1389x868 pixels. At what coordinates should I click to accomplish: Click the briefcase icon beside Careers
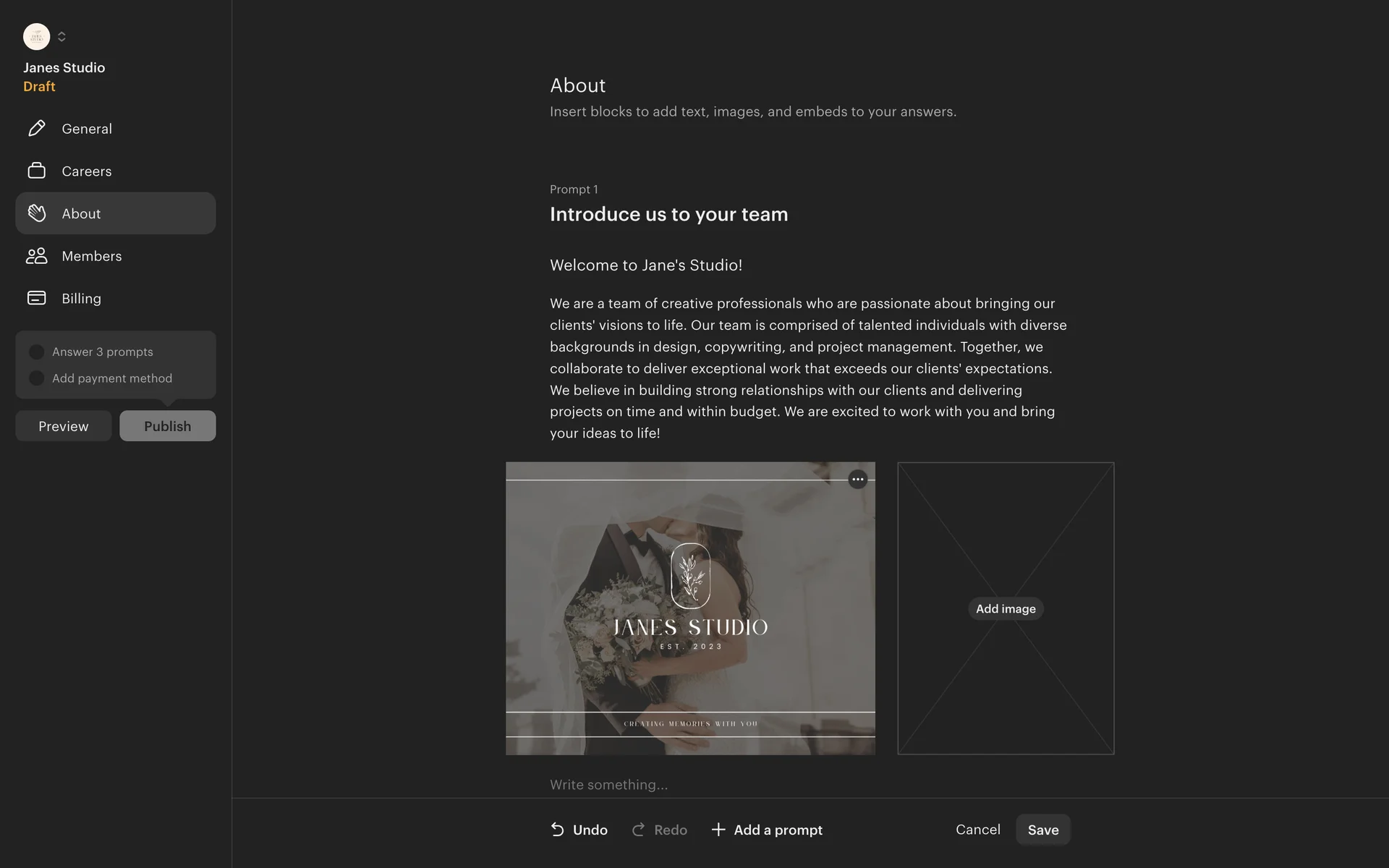(37, 171)
